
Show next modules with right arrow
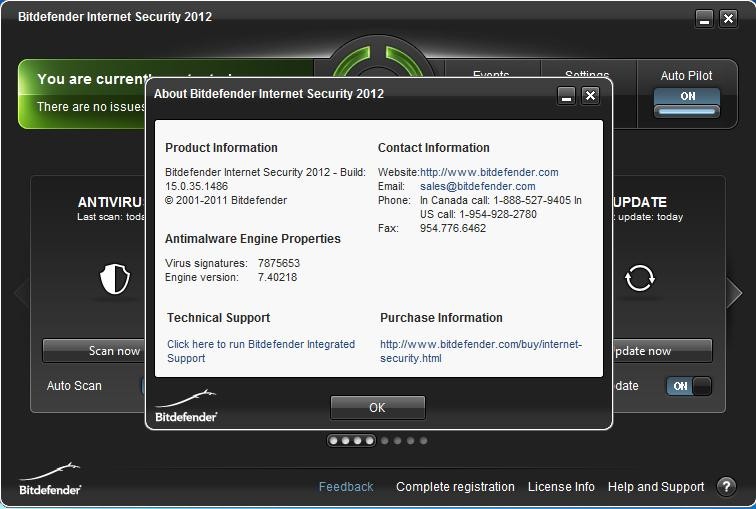pyautogui.click(x=734, y=292)
